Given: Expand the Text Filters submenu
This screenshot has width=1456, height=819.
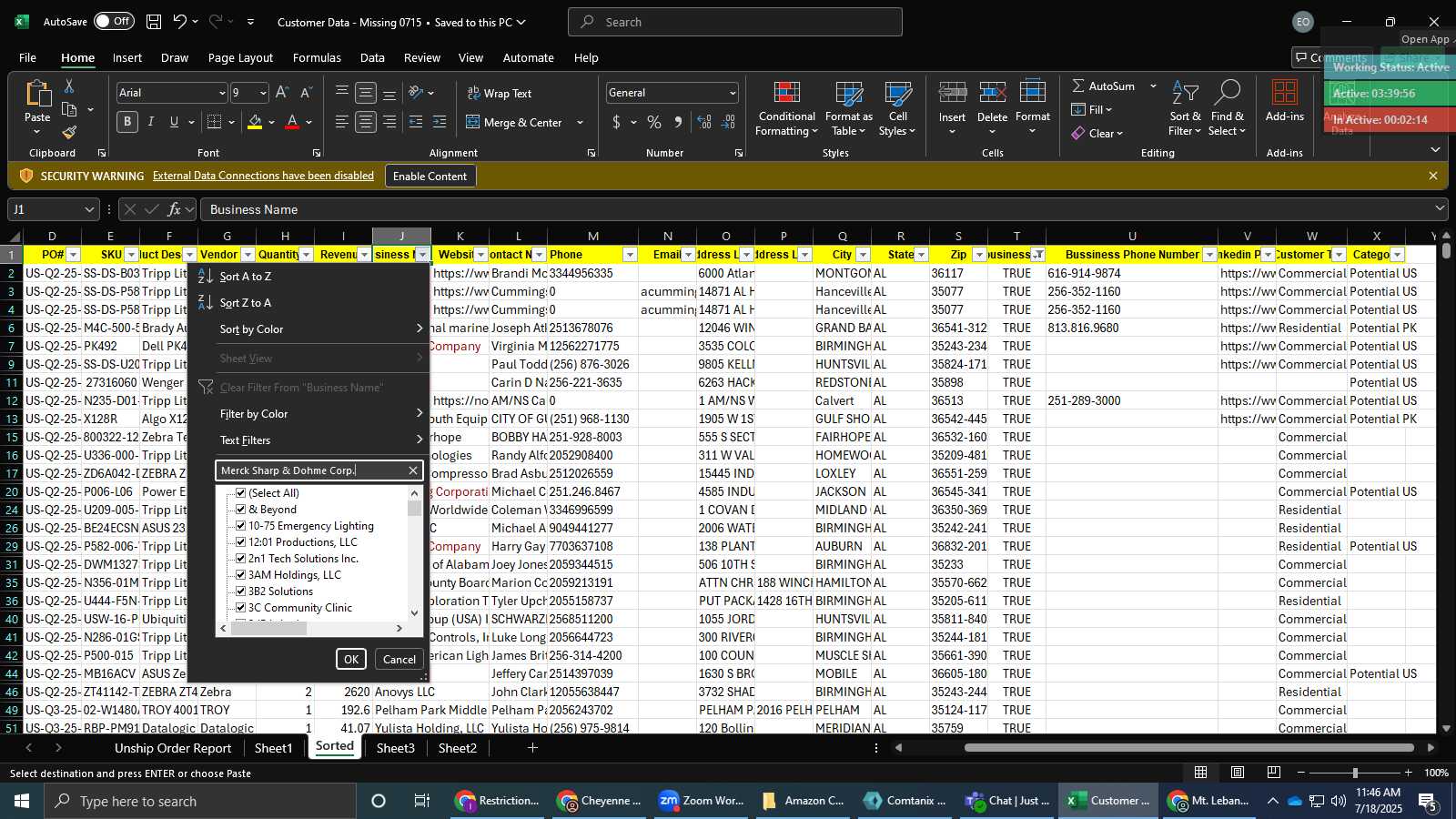Looking at the screenshot, I should click(x=321, y=440).
